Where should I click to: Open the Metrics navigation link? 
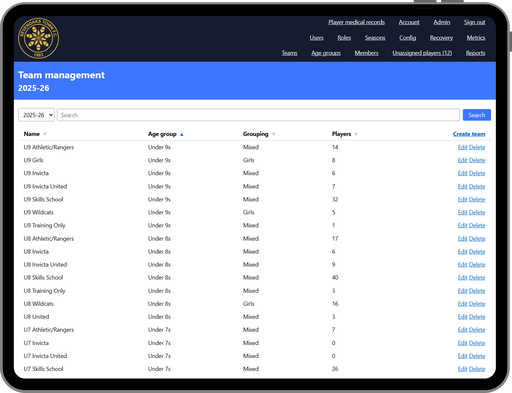[476, 38]
